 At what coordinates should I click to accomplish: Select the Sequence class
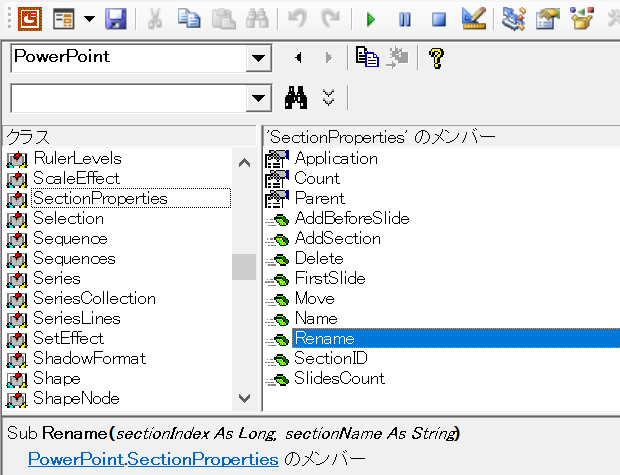point(70,238)
